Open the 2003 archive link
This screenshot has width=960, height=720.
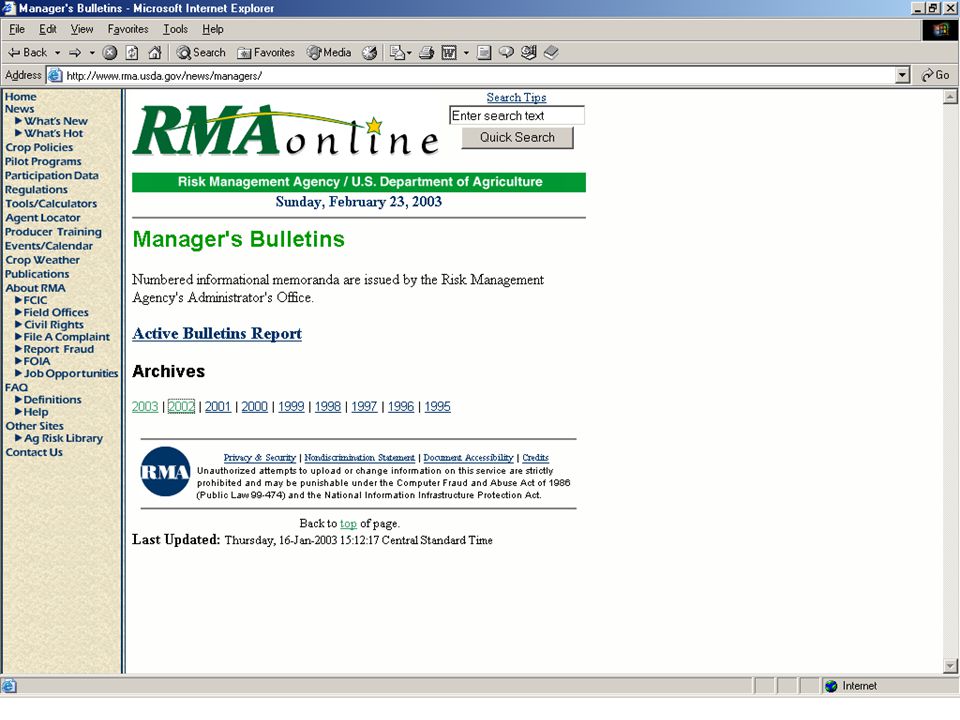pos(145,407)
